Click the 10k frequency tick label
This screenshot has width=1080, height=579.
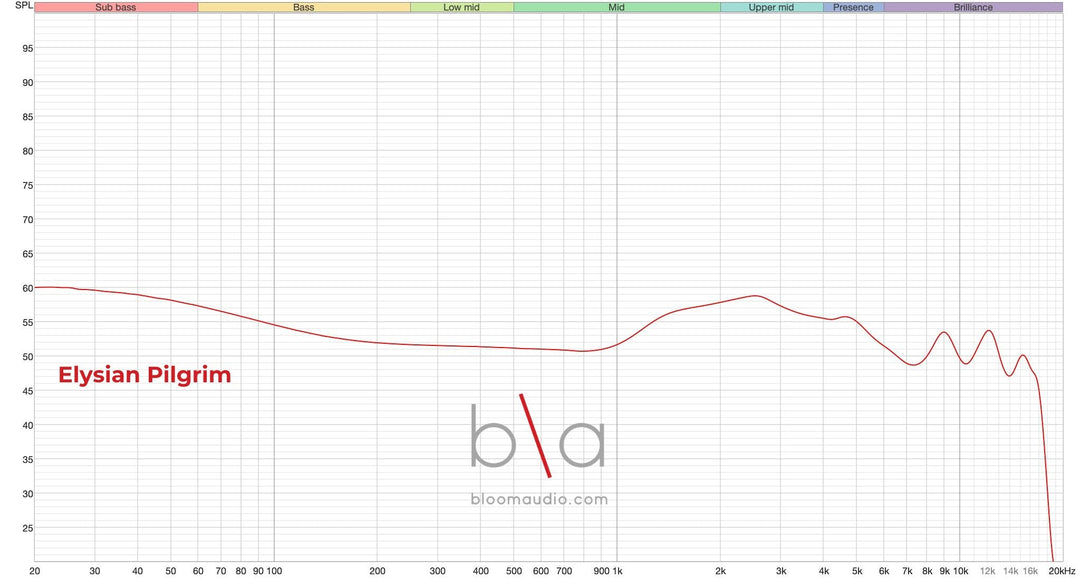961,571
